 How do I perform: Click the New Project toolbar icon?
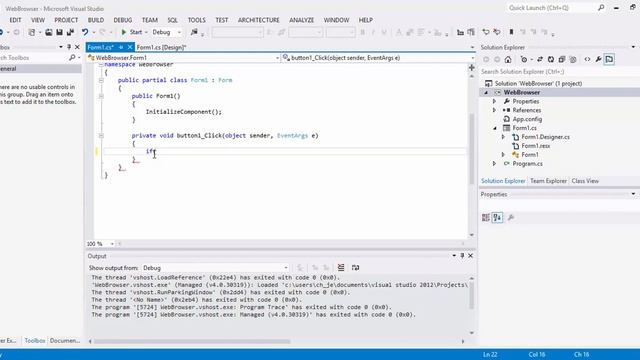(31, 32)
